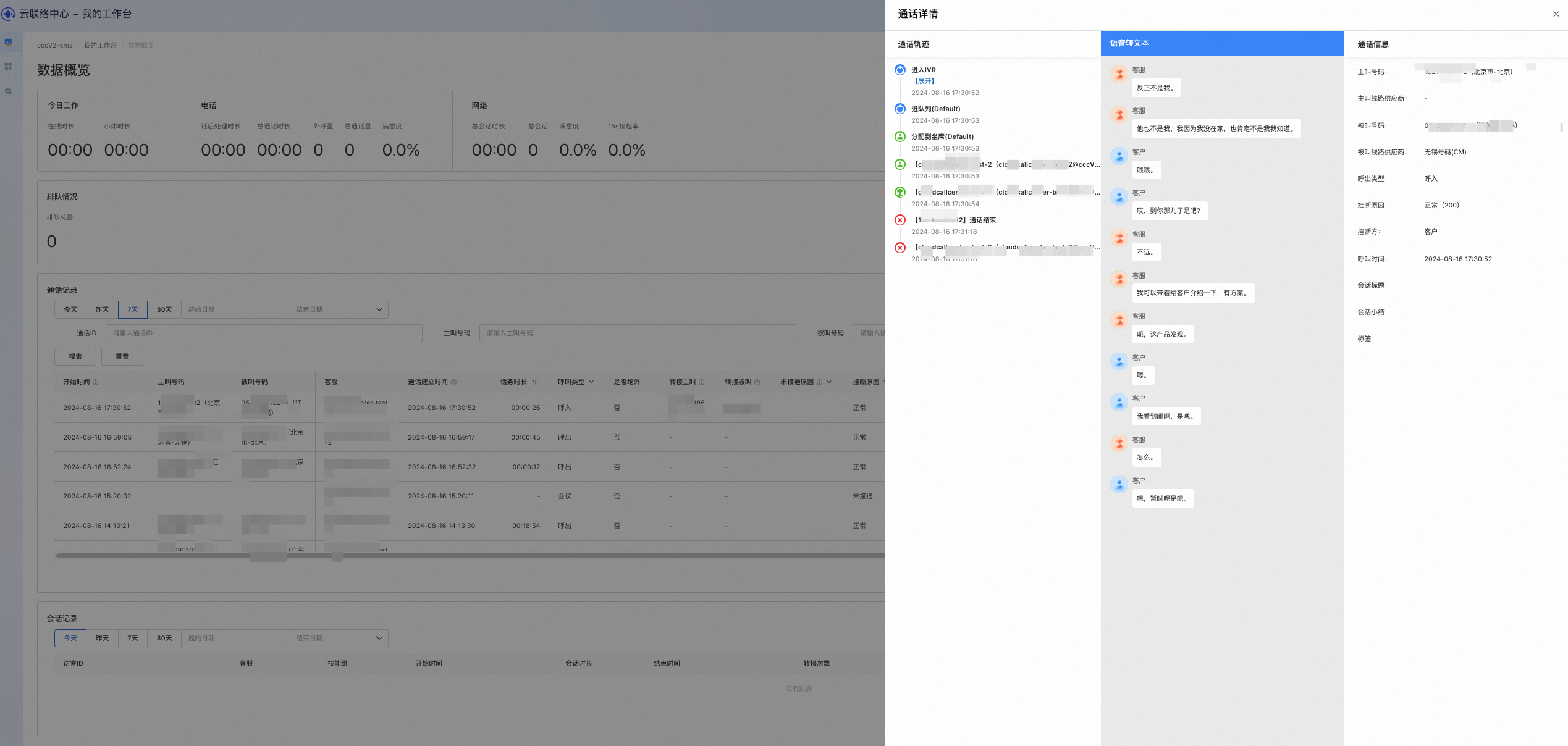Open call row started 2024-08-16 17:30:52

[x=470, y=408]
